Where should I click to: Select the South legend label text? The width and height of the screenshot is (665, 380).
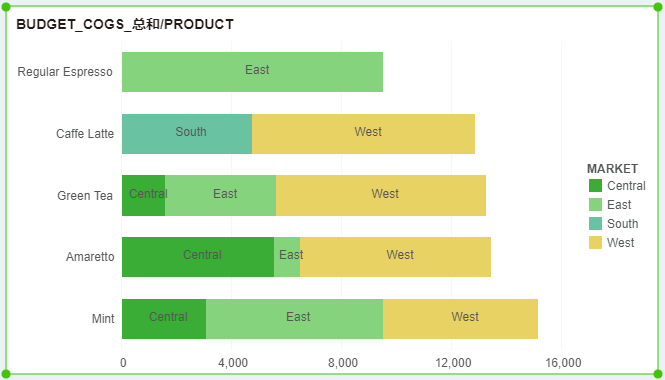[x=622, y=224]
